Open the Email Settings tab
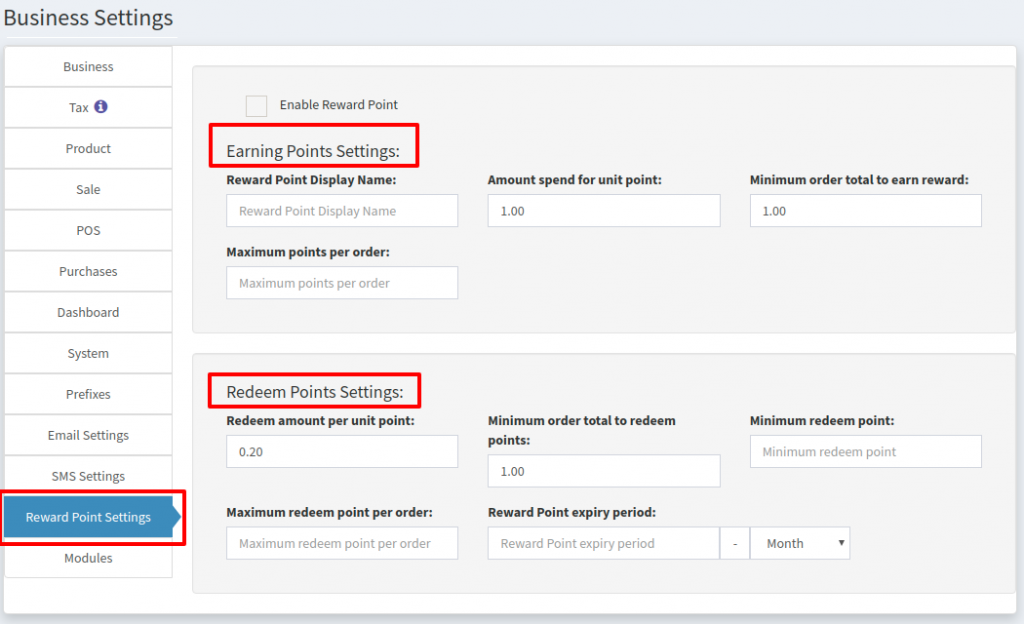This screenshot has height=624, width=1024. (88, 435)
